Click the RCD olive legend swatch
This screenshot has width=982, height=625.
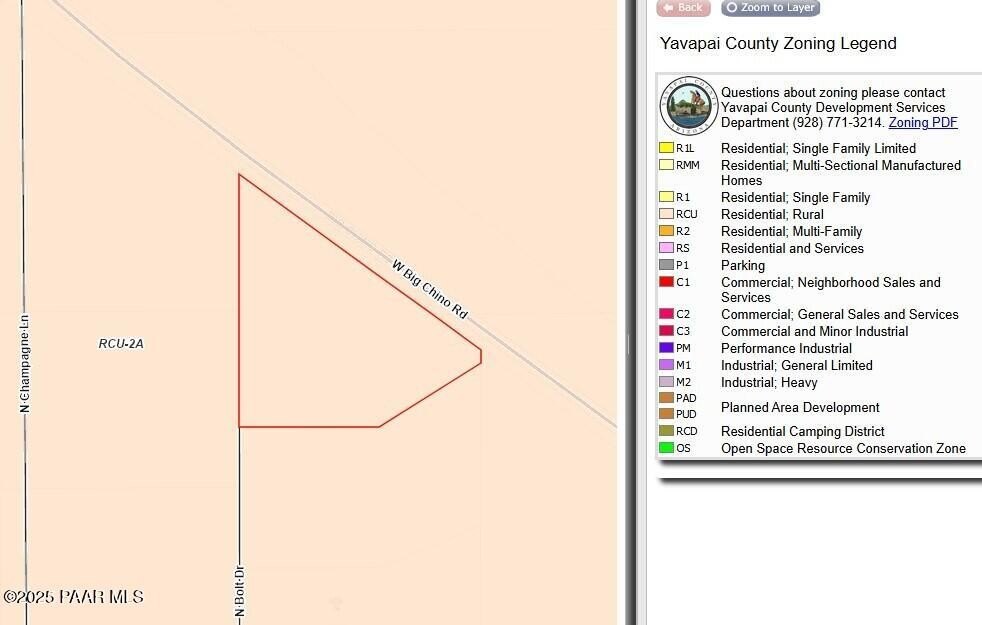click(x=666, y=431)
